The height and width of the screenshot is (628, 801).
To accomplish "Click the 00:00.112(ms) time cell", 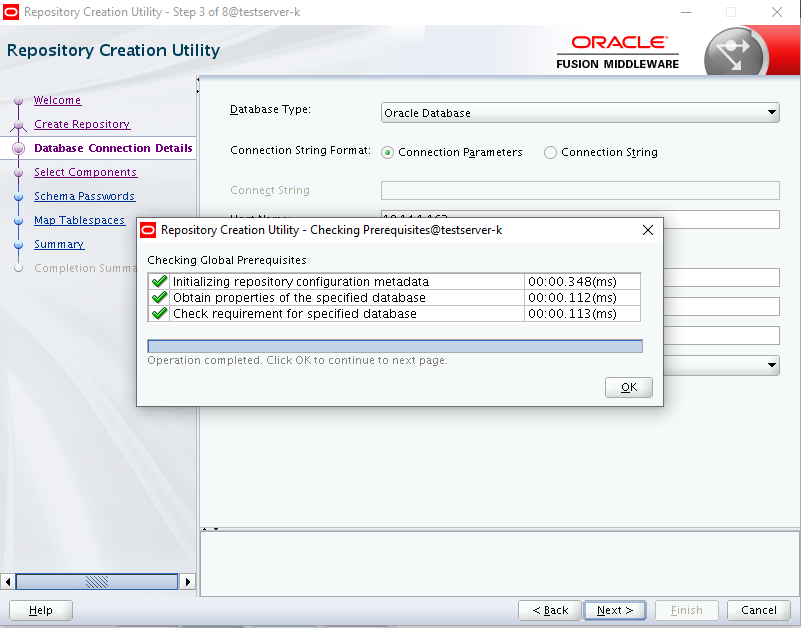I will click(582, 297).
